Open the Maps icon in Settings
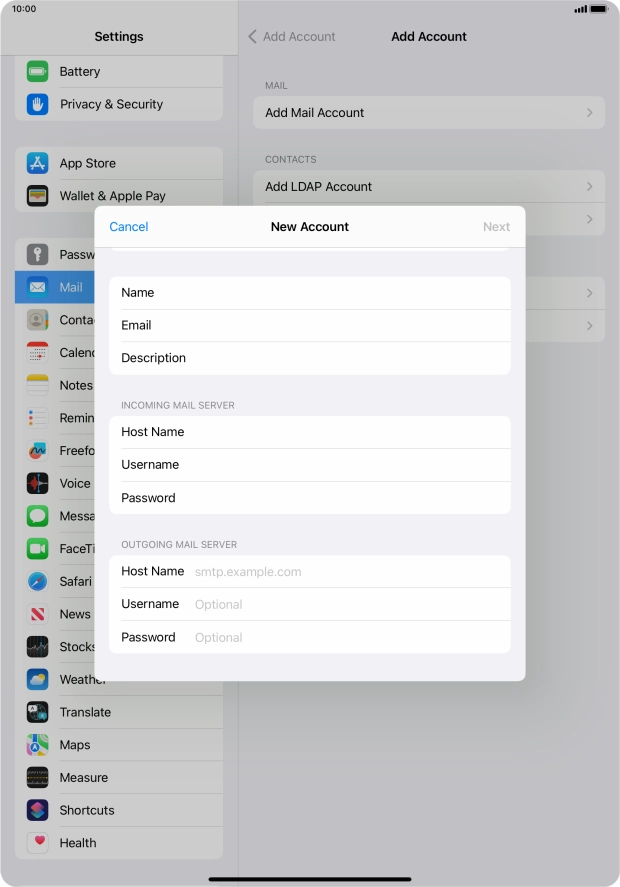Image resolution: width=620 pixels, height=887 pixels. 38,745
